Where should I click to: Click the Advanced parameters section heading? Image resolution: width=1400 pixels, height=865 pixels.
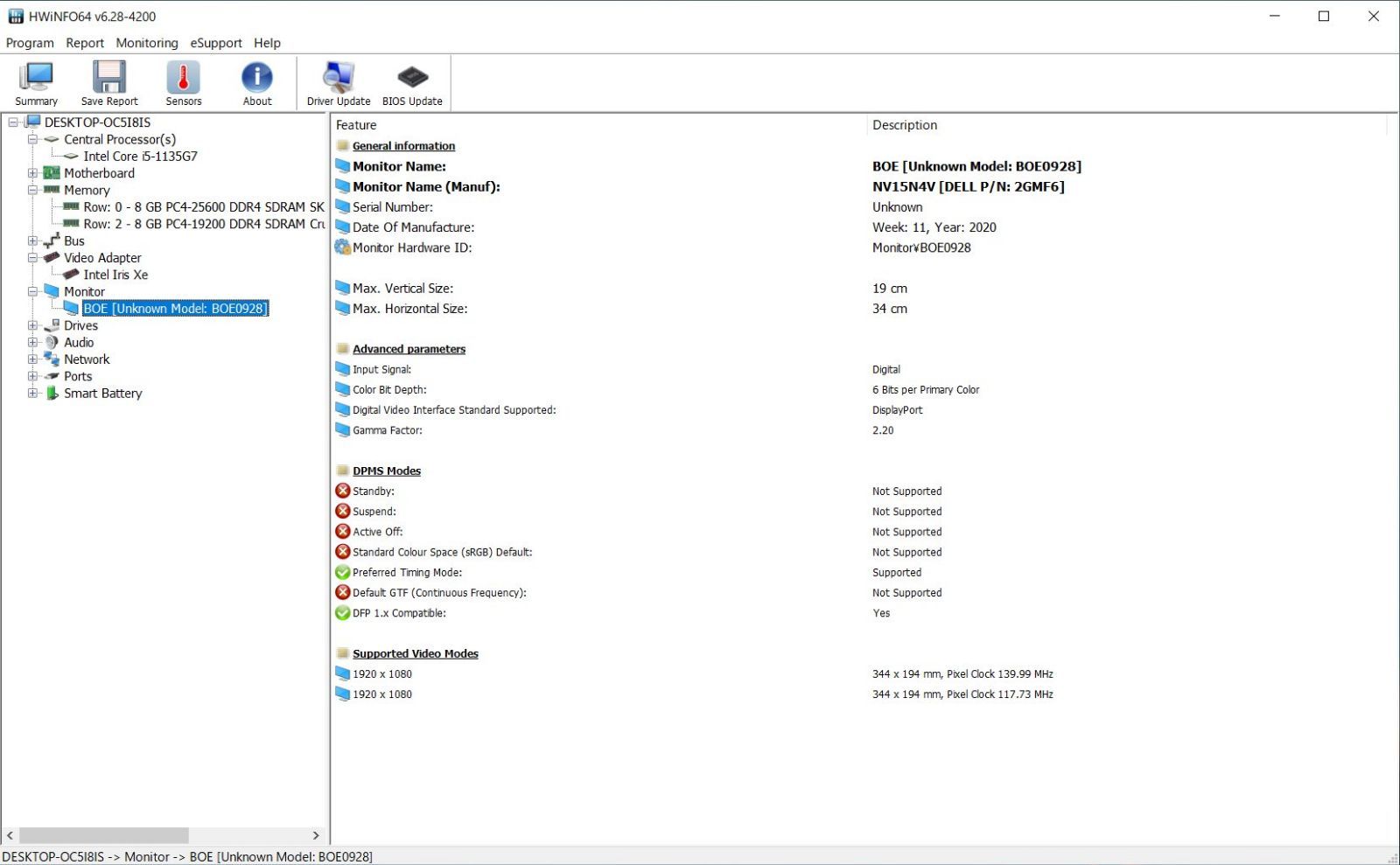pos(409,349)
